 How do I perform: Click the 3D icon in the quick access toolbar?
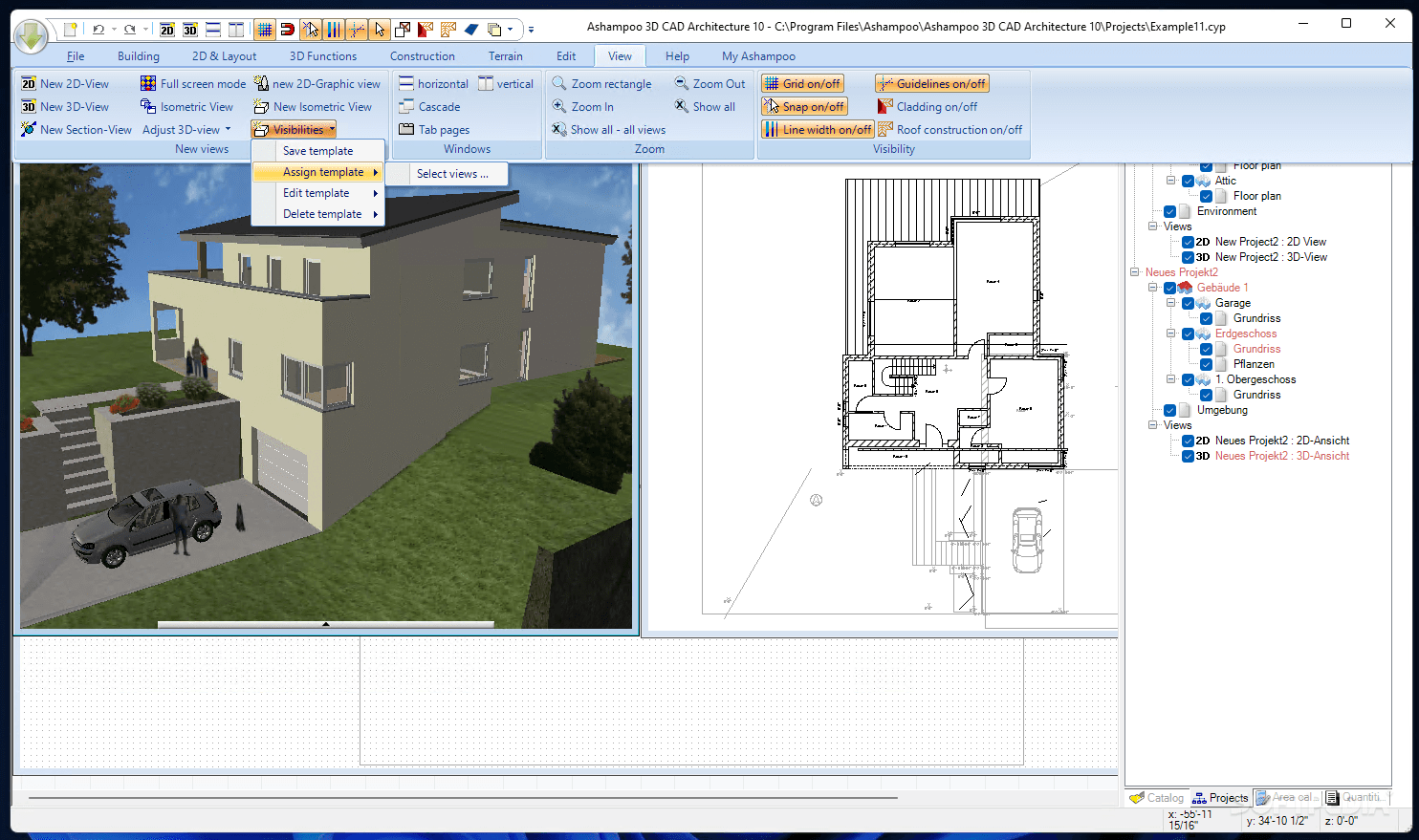tap(190, 30)
